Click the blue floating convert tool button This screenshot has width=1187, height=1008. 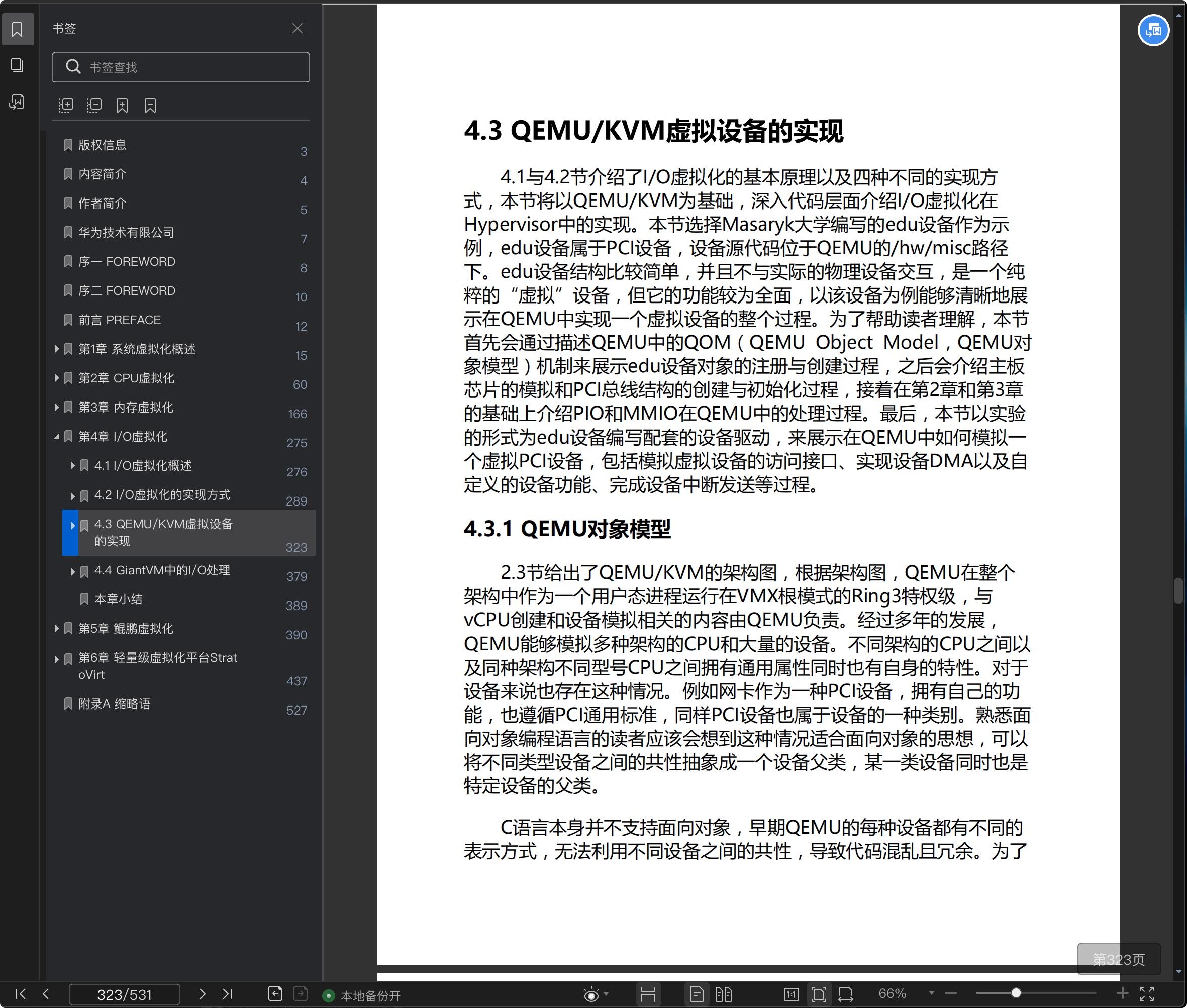pyautogui.click(x=1153, y=30)
